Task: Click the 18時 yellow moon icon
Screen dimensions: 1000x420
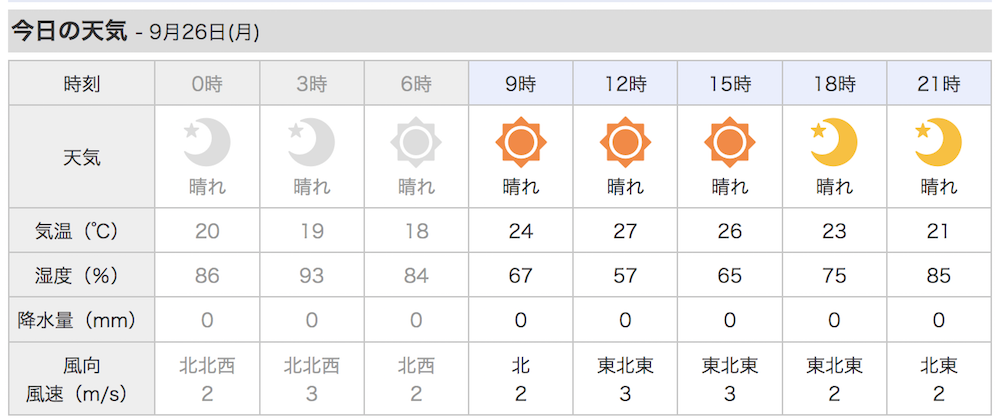Action: point(834,143)
